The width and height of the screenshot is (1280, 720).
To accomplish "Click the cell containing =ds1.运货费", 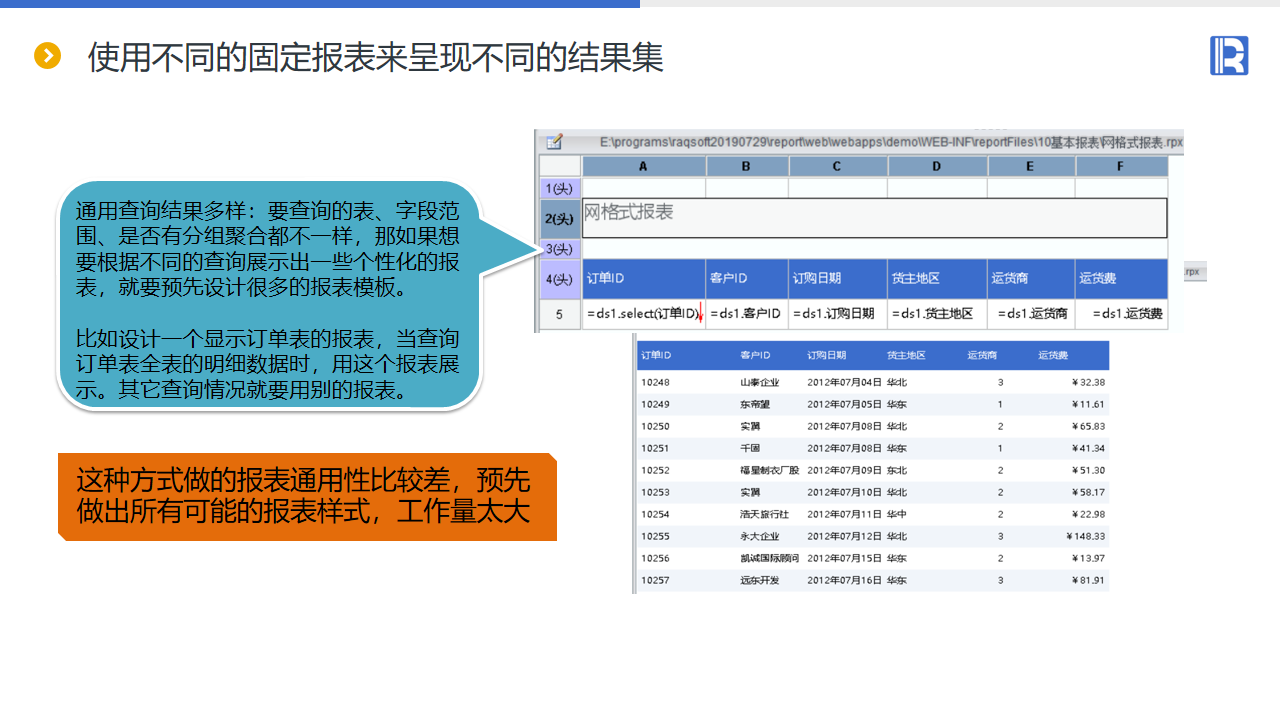I will [1122, 314].
